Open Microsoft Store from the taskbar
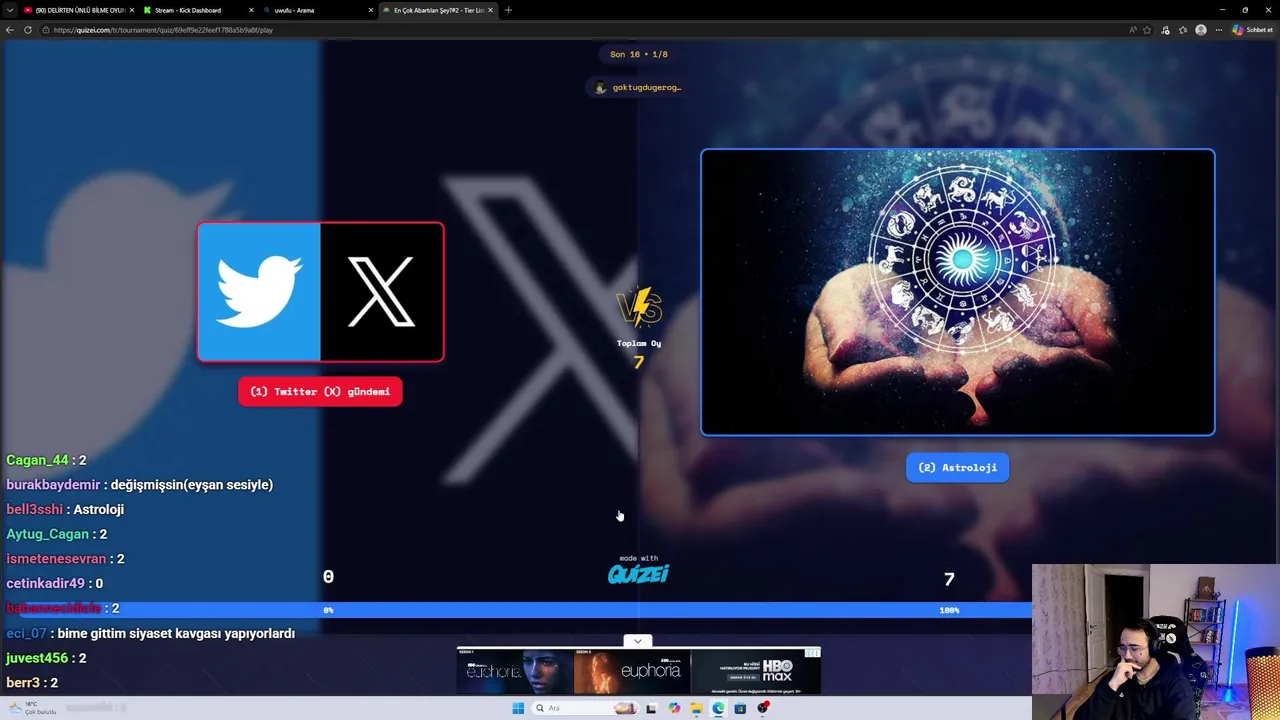The height and width of the screenshot is (720, 1280). tap(740, 708)
